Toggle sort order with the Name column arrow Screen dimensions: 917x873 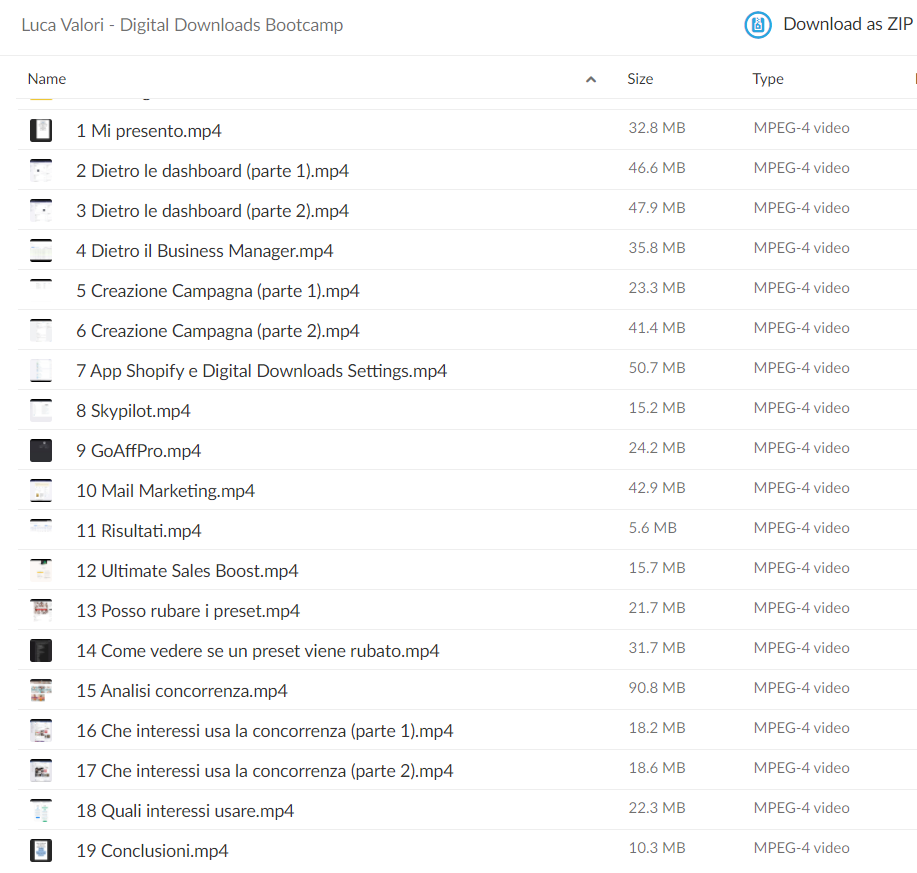tap(591, 80)
